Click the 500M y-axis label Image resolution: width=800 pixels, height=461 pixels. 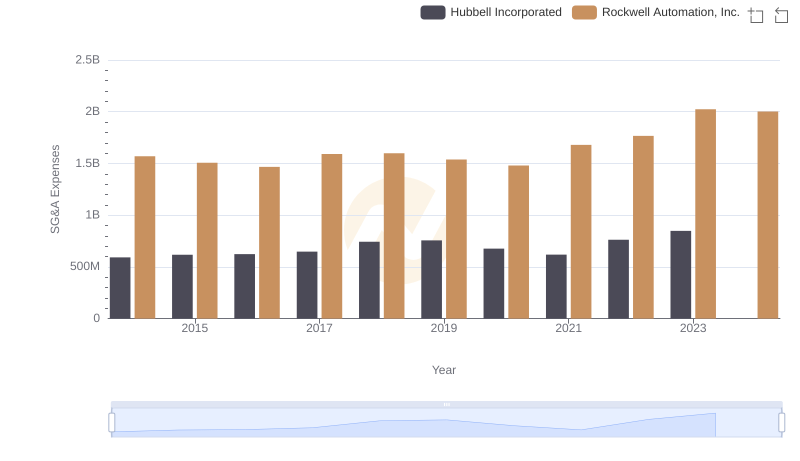pos(85,266)
